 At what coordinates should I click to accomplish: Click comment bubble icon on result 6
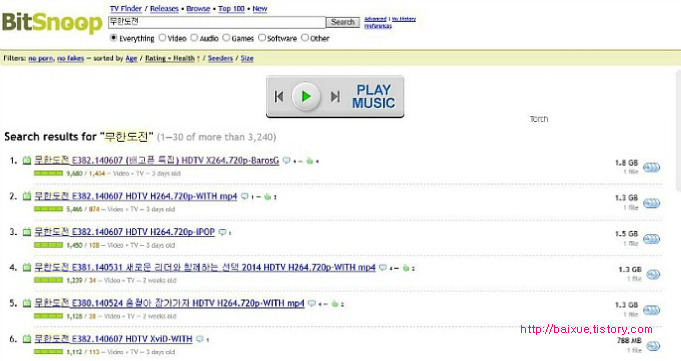pos(200,339)
